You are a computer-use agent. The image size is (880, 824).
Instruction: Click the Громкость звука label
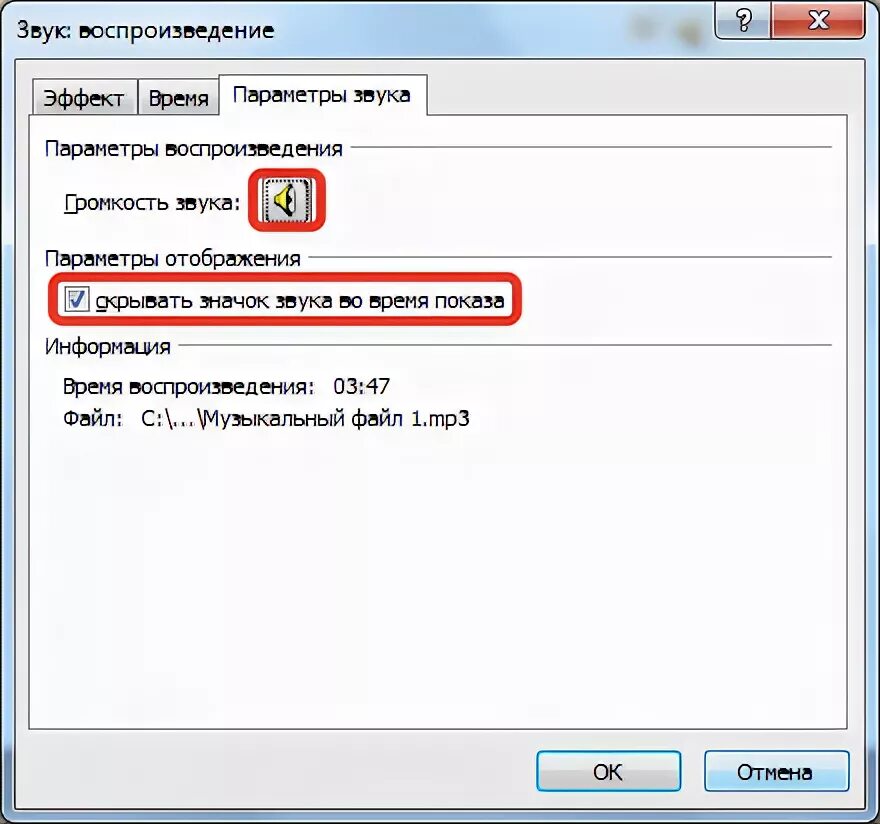[152, 203]
